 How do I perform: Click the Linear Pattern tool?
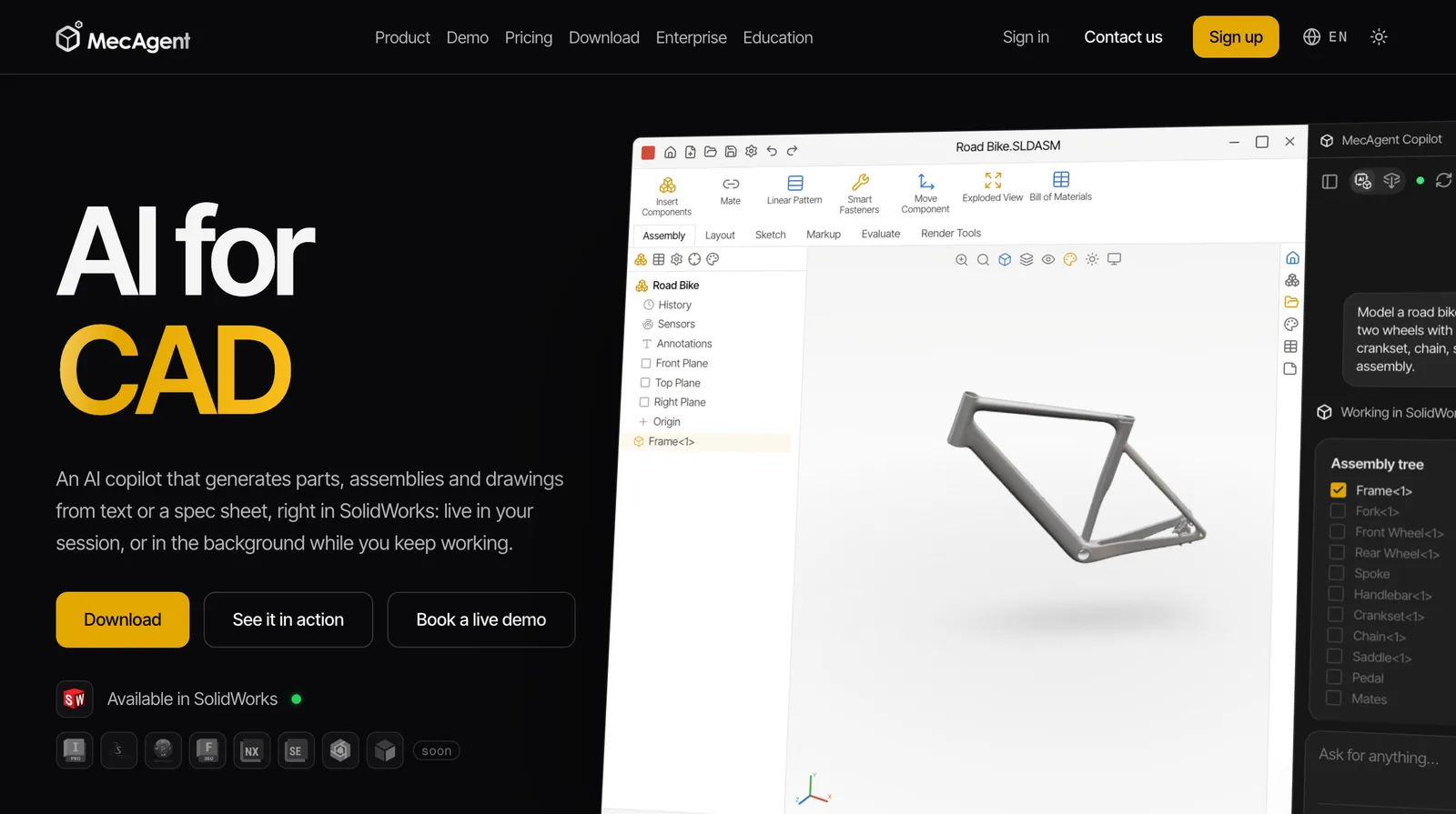(x=794, y=190)
